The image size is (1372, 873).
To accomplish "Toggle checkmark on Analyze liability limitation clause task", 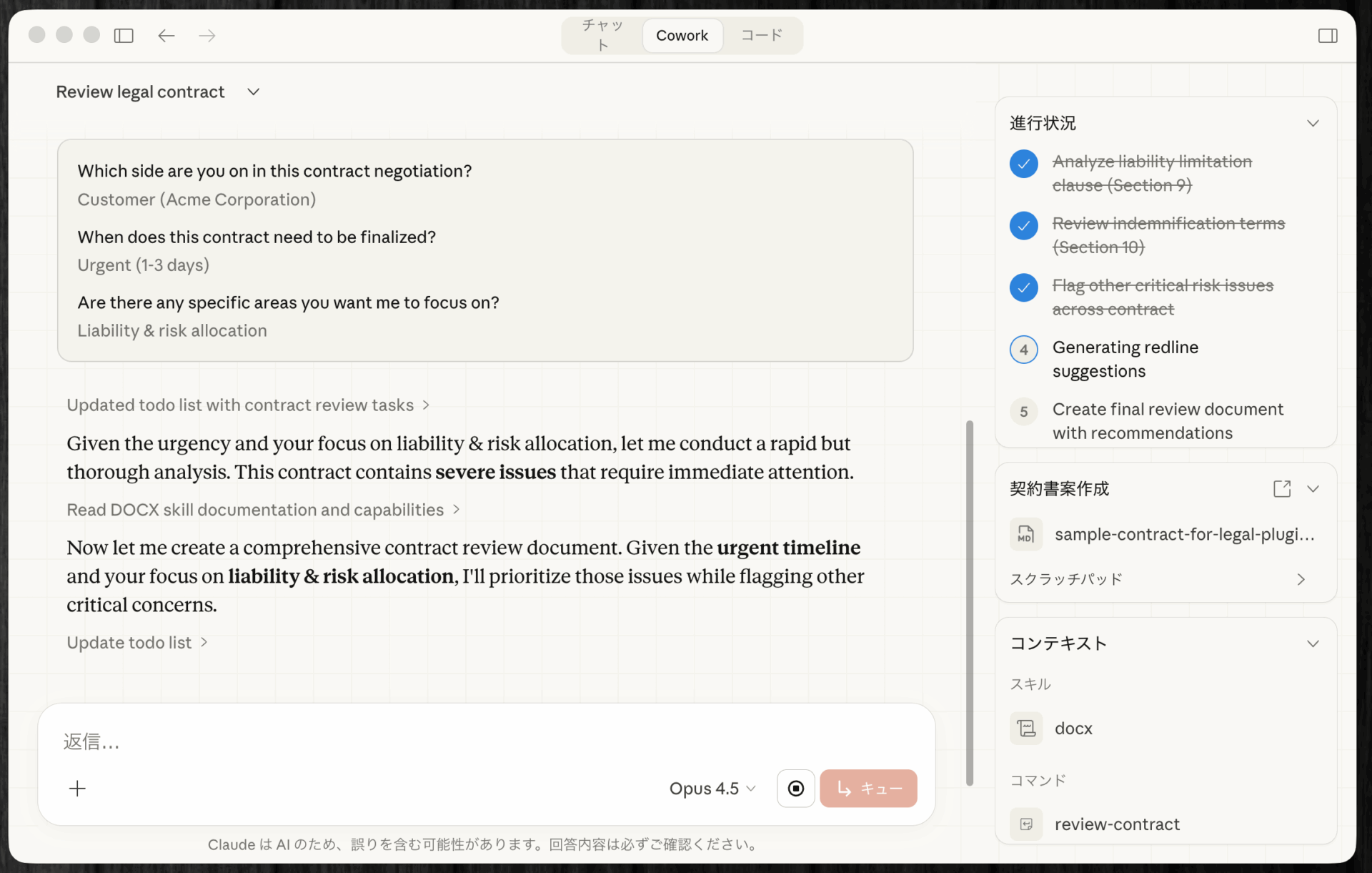I will point(1023,164).
